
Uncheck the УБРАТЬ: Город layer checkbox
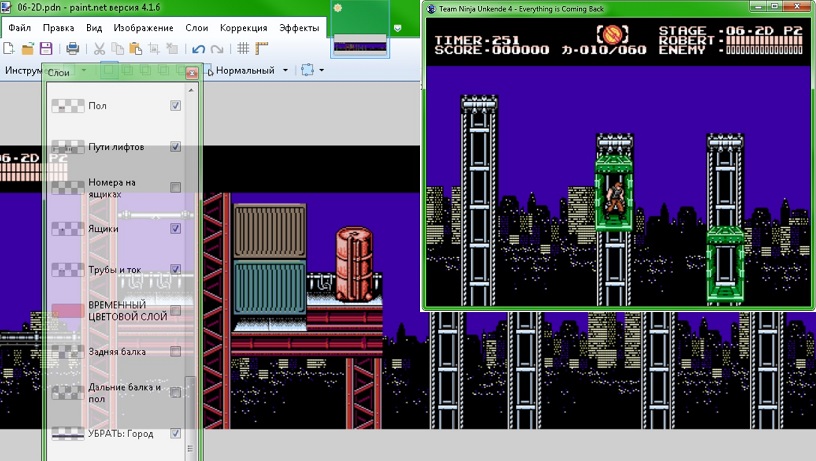click(x=175, y=433)
